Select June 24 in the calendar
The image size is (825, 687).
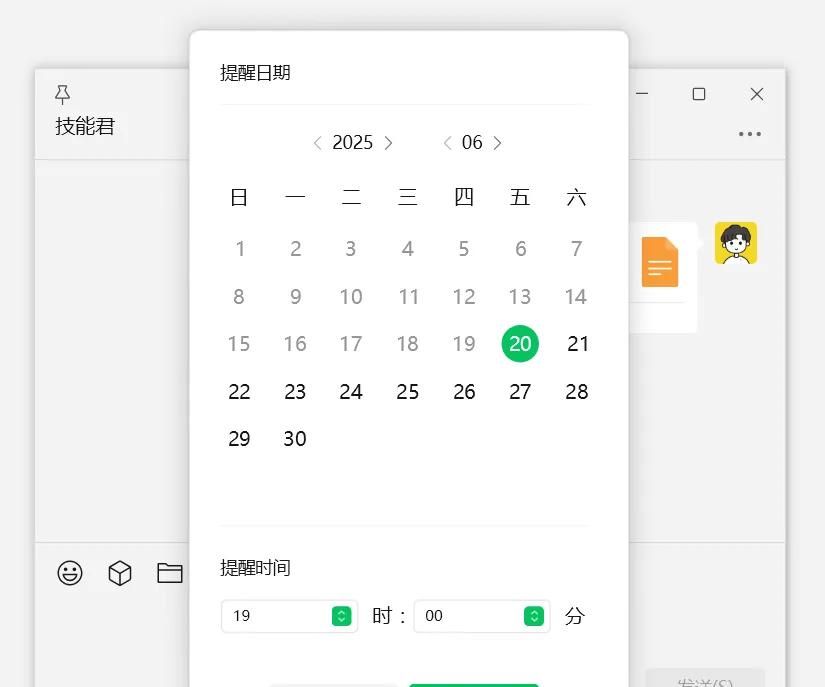(x=351, y=392)
